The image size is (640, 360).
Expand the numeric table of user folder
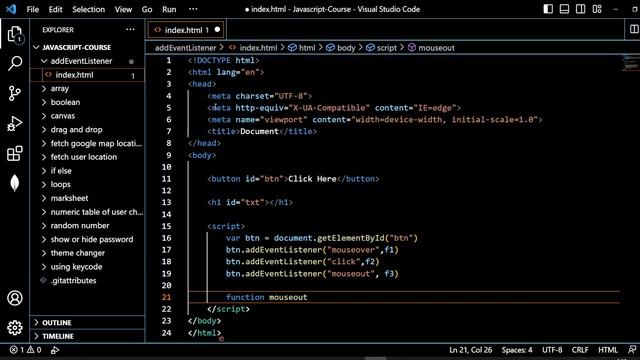pyautogui.click(x=87, y=212)
